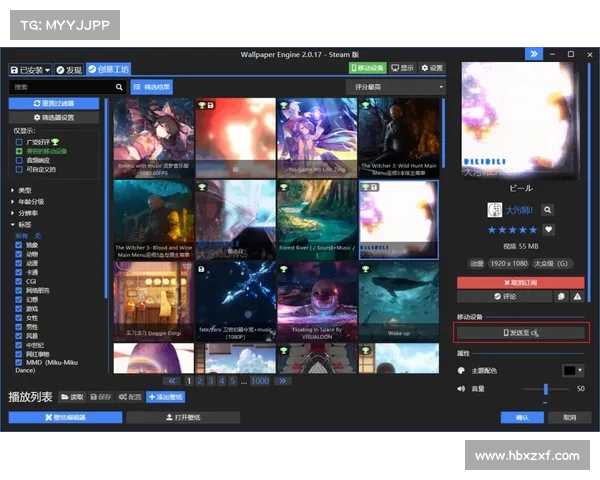This screenshot has width=600, height=480.
Task: Select the Witcher 3 Wild Hunt Main Menu thumbnail
Action: tap(399, 138)
